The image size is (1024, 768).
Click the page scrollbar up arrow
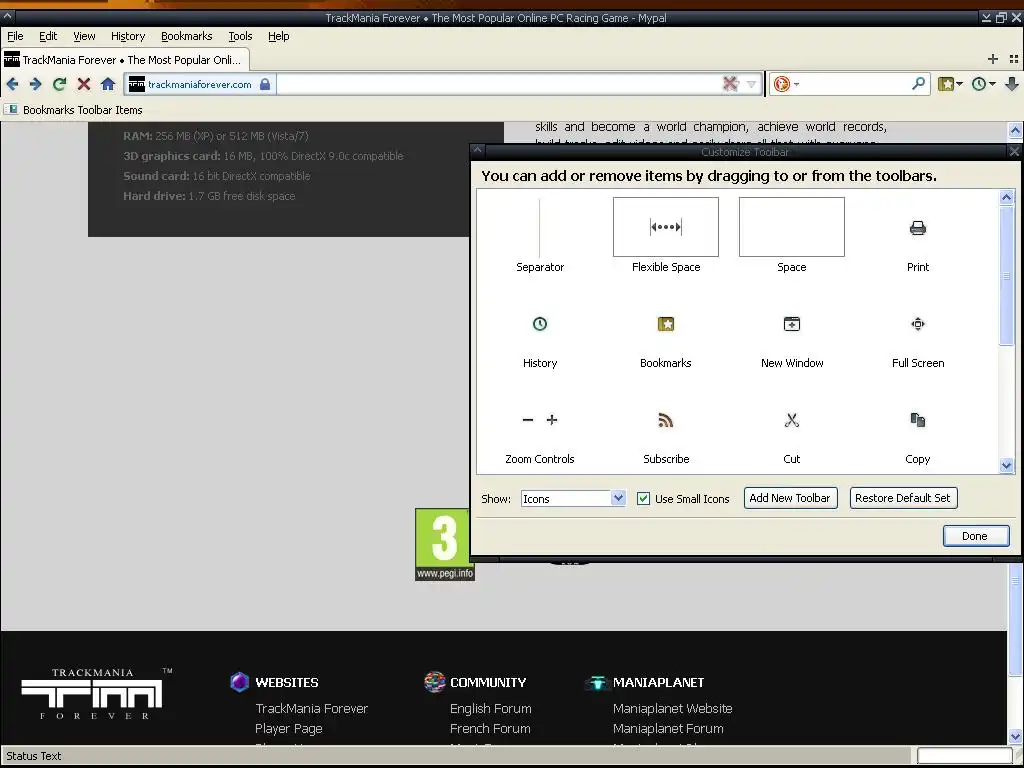point(1016,130)
